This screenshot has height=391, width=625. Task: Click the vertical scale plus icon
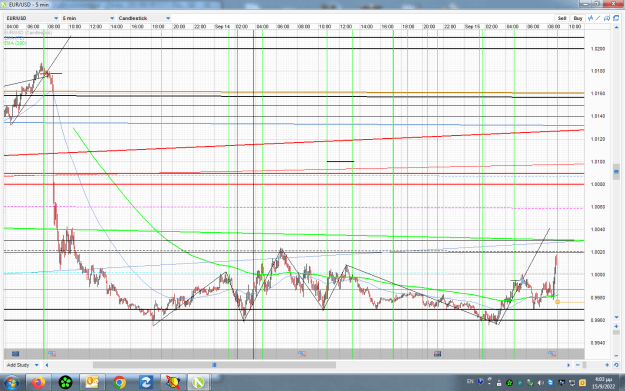pos(616,326)
